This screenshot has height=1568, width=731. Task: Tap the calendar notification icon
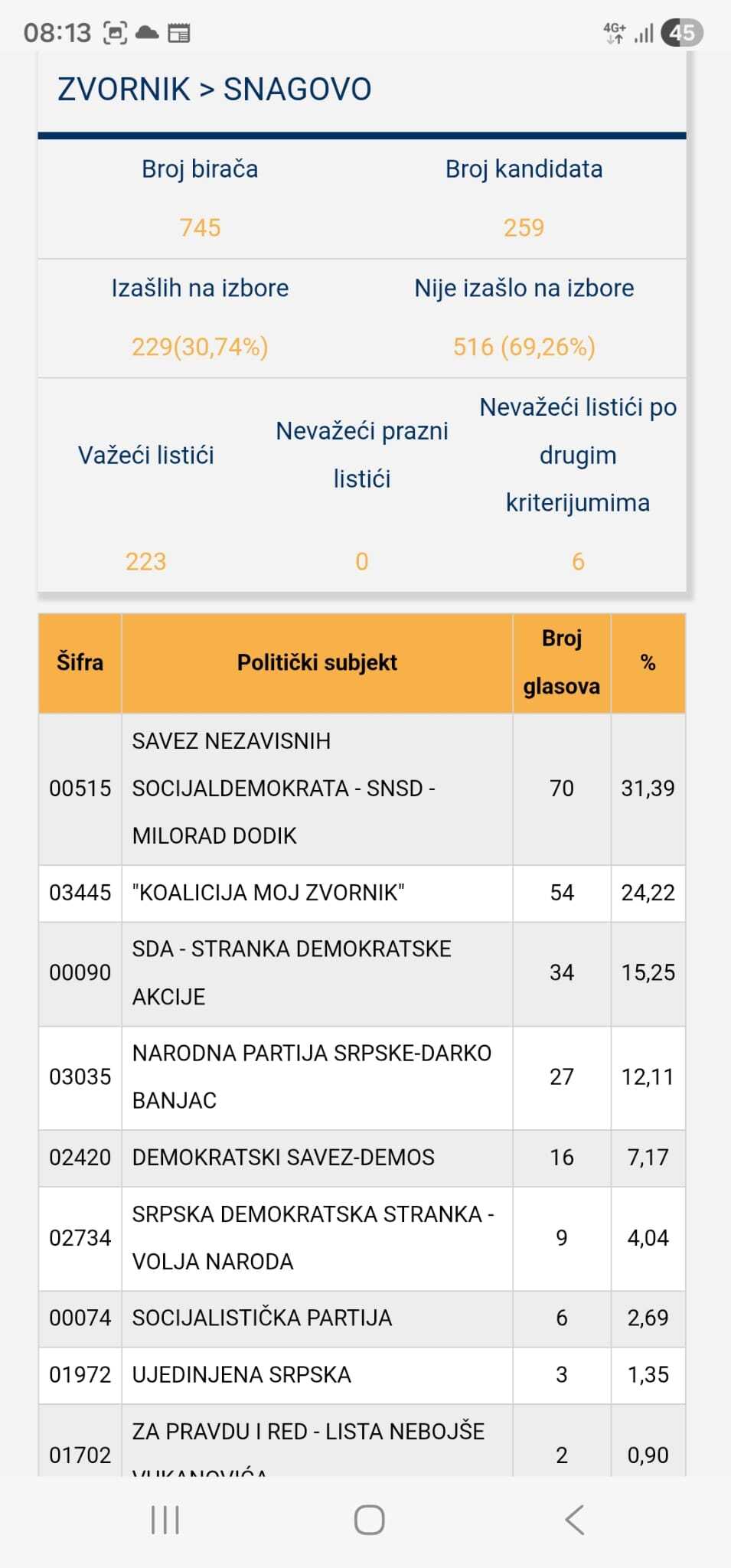(179, 33)
